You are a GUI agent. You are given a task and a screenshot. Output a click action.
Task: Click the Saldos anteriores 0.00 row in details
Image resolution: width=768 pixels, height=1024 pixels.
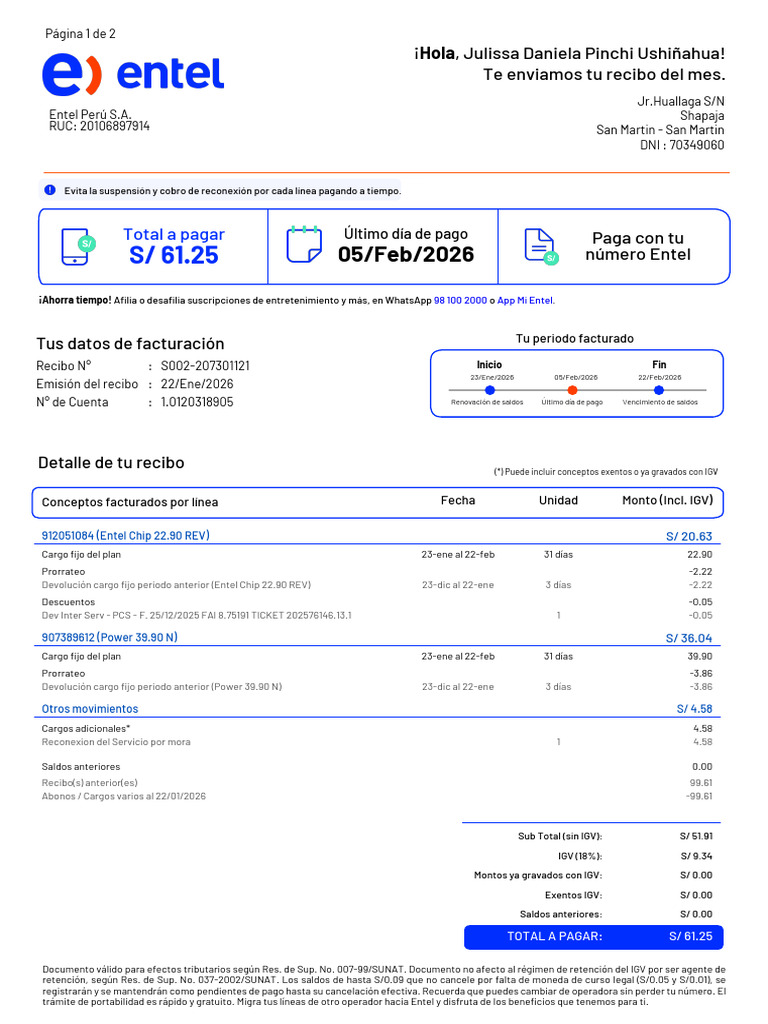tap(377, 767)
